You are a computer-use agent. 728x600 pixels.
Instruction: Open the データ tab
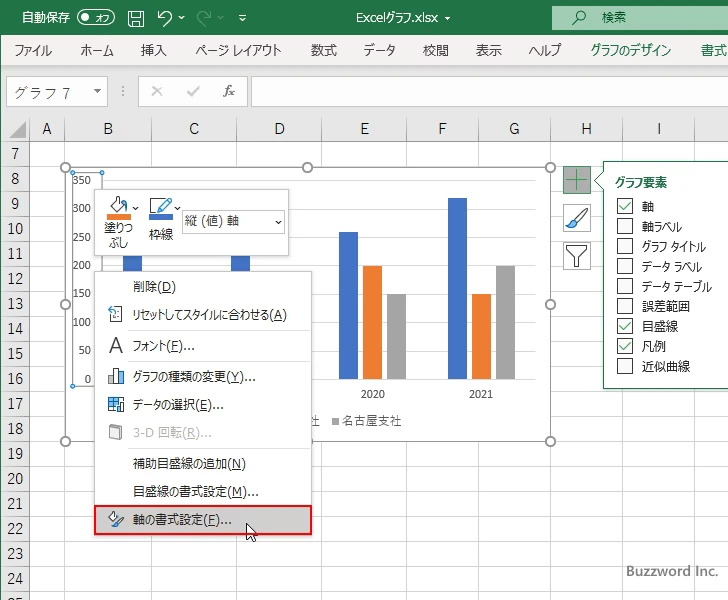point(379,50)
